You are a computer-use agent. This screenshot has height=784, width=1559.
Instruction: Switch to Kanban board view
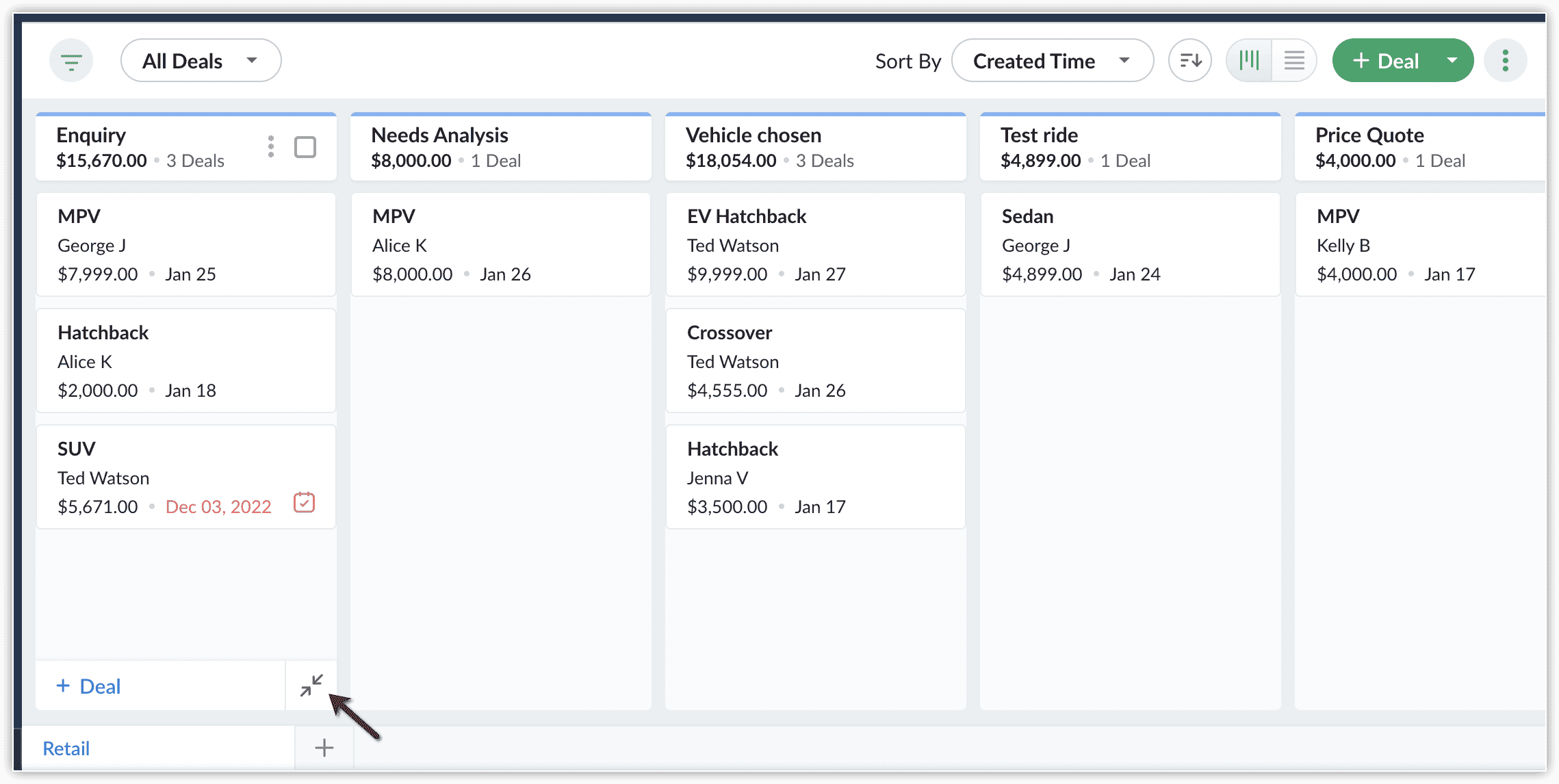point(1249,61)
